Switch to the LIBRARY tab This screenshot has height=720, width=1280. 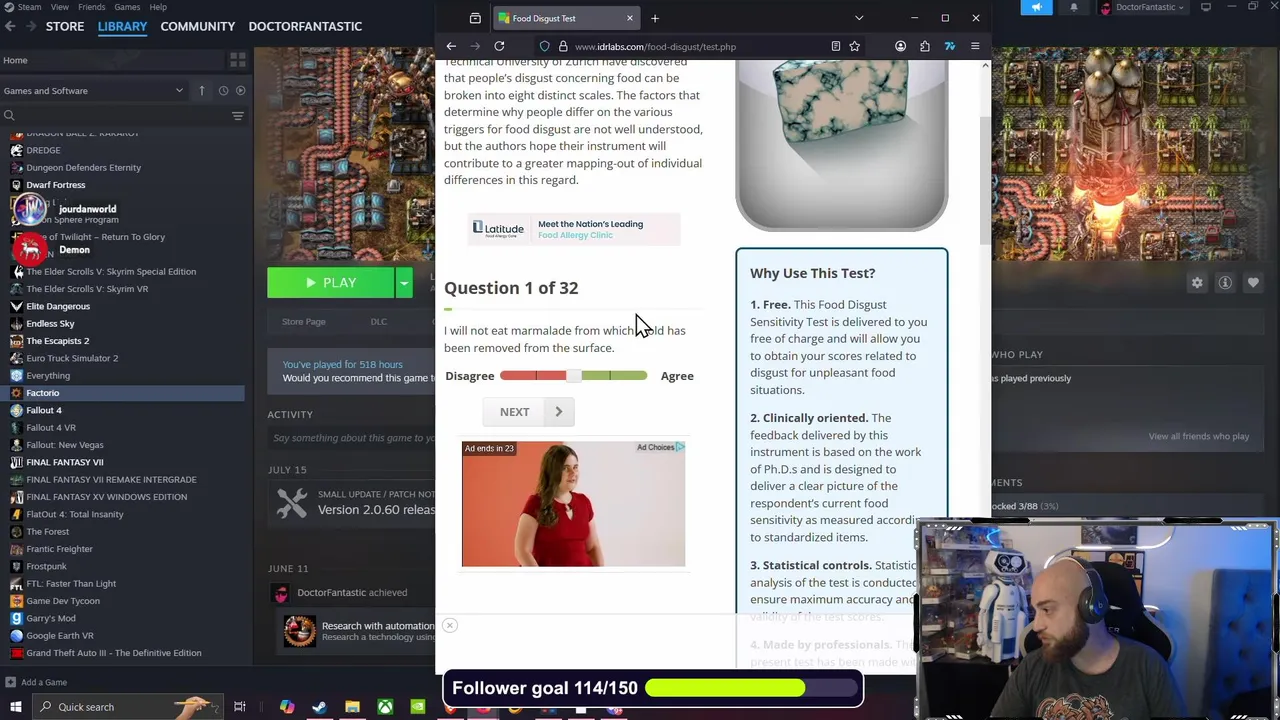coord(122,26)
